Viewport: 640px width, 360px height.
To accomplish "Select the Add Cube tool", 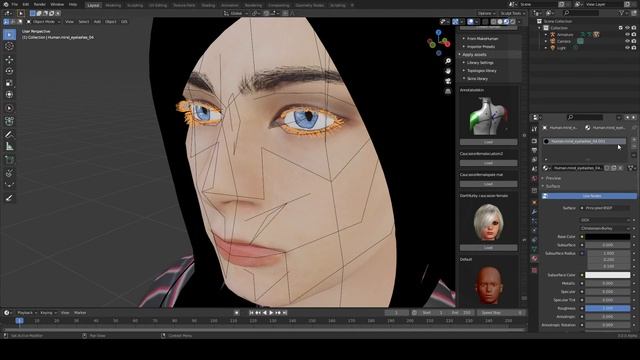I will (9, 160).
